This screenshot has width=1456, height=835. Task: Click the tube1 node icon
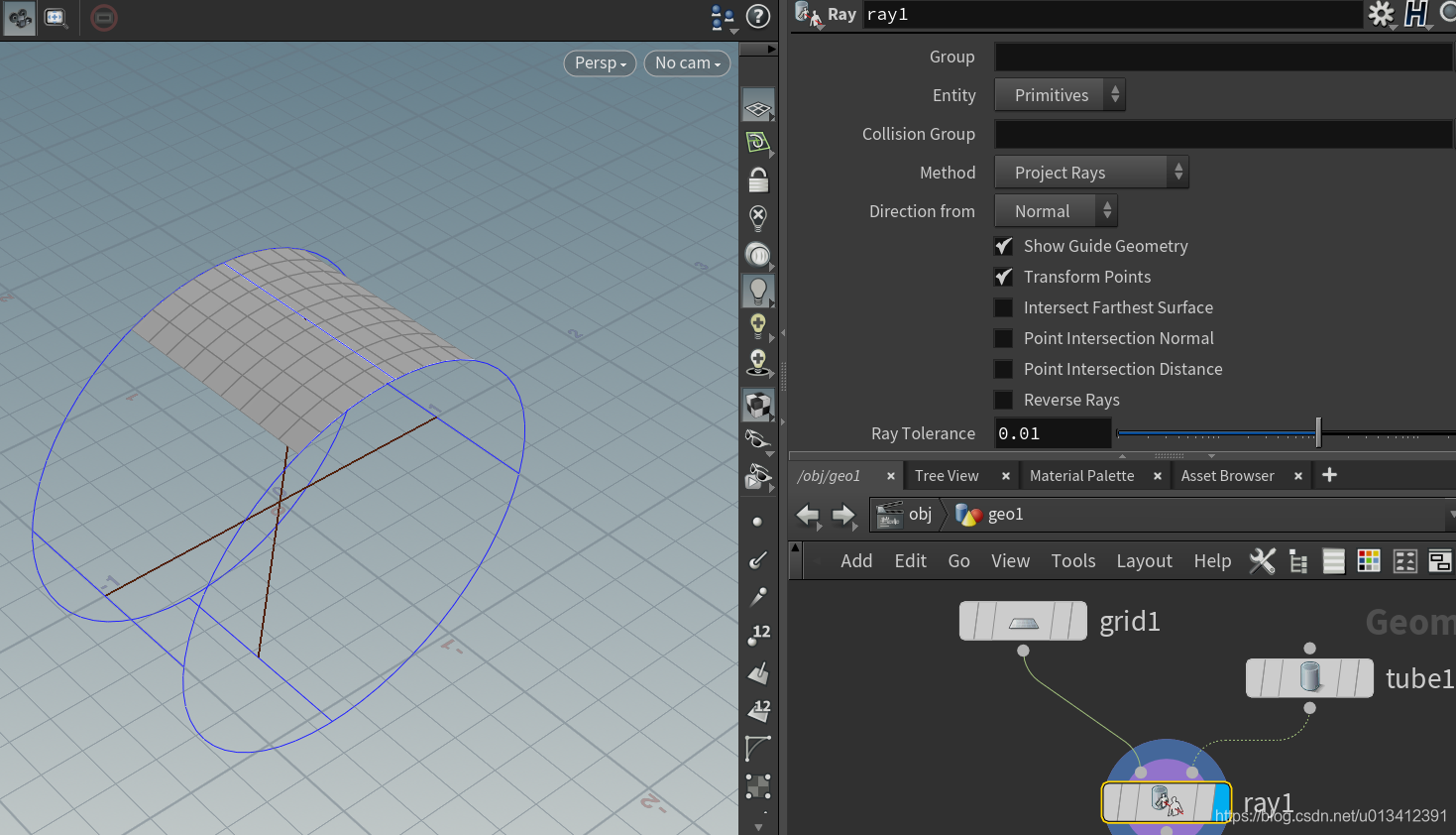[1310, 678]
